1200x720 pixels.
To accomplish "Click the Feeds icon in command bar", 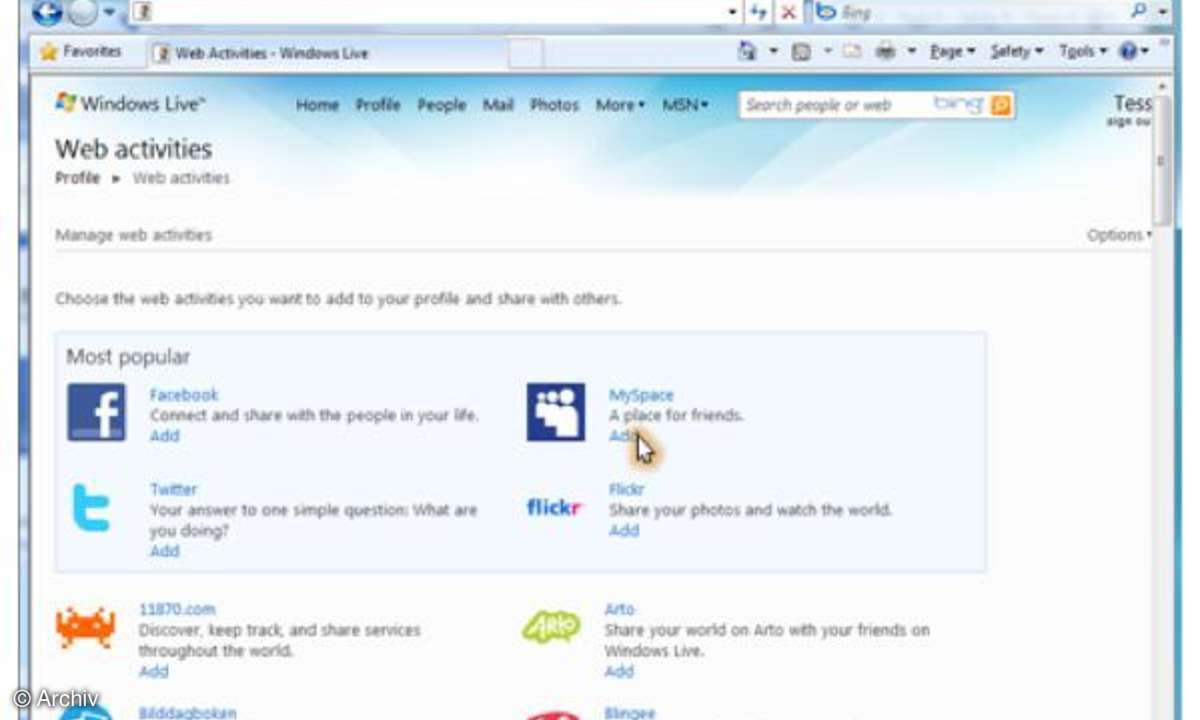I will [800, 52].
